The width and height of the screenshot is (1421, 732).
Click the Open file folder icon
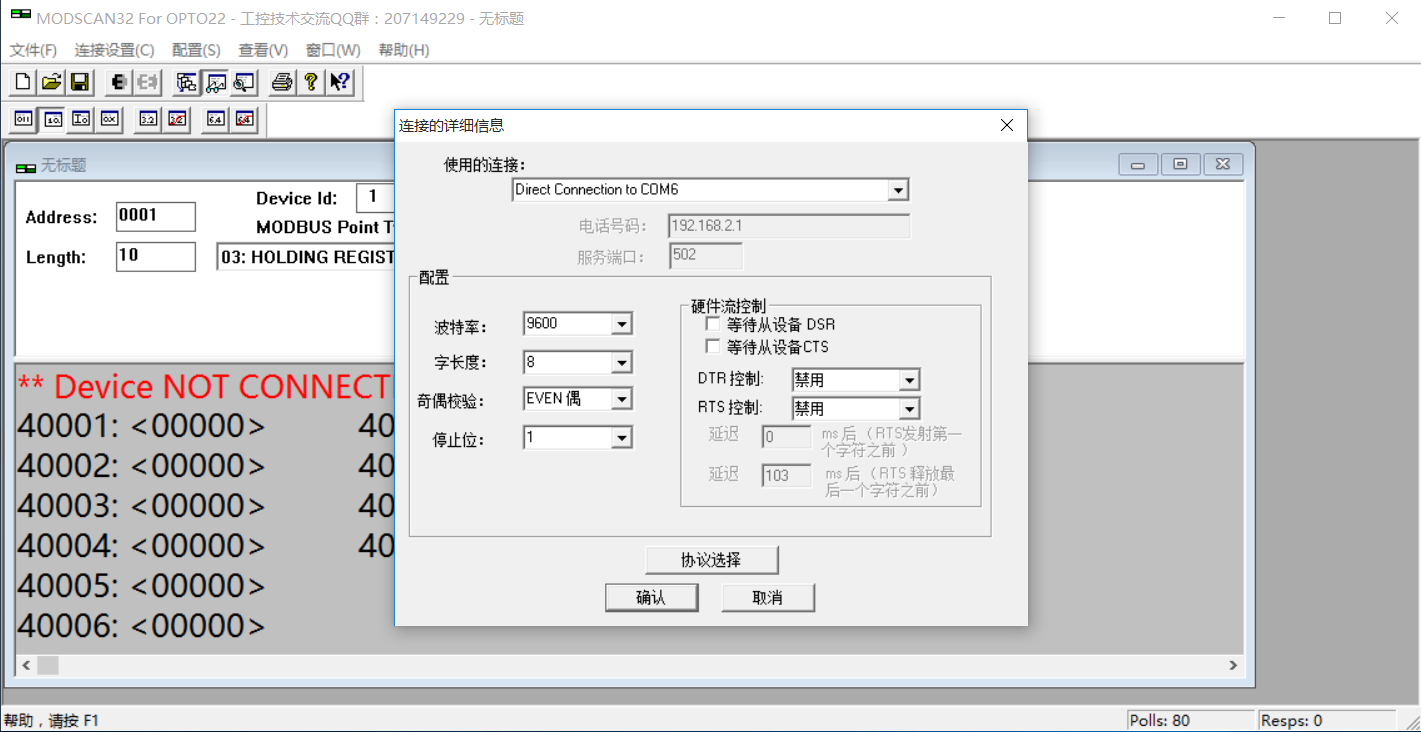point(51,82)
